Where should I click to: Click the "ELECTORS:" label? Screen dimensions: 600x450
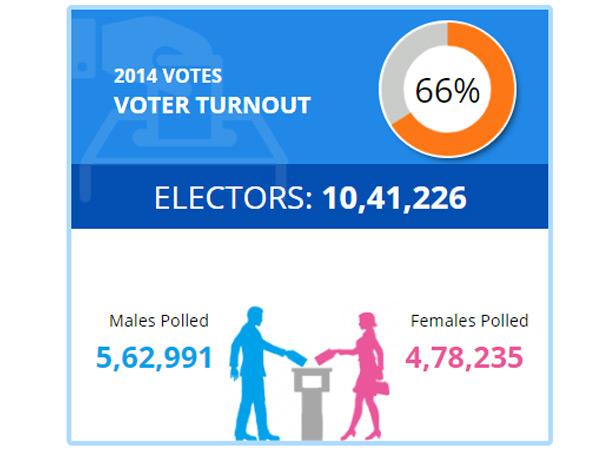coord(234,197)
